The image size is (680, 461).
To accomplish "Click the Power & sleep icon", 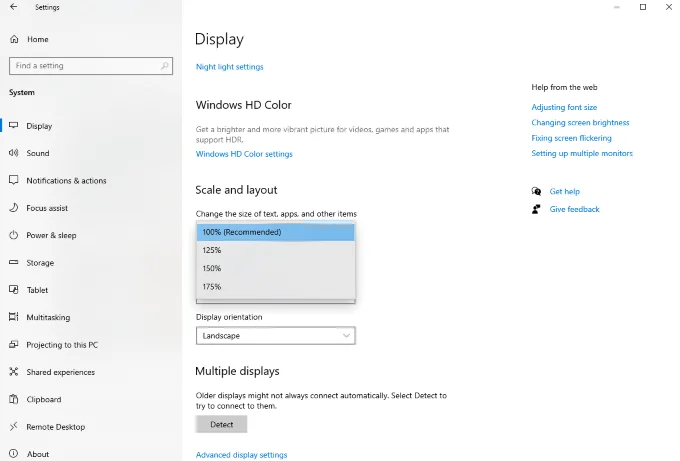I will click(x=14, y=235).
